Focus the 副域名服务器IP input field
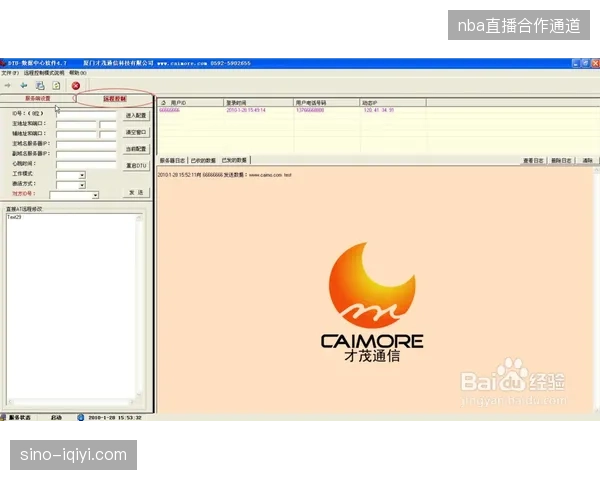600x480 pixels. click(x=86, y=155)
